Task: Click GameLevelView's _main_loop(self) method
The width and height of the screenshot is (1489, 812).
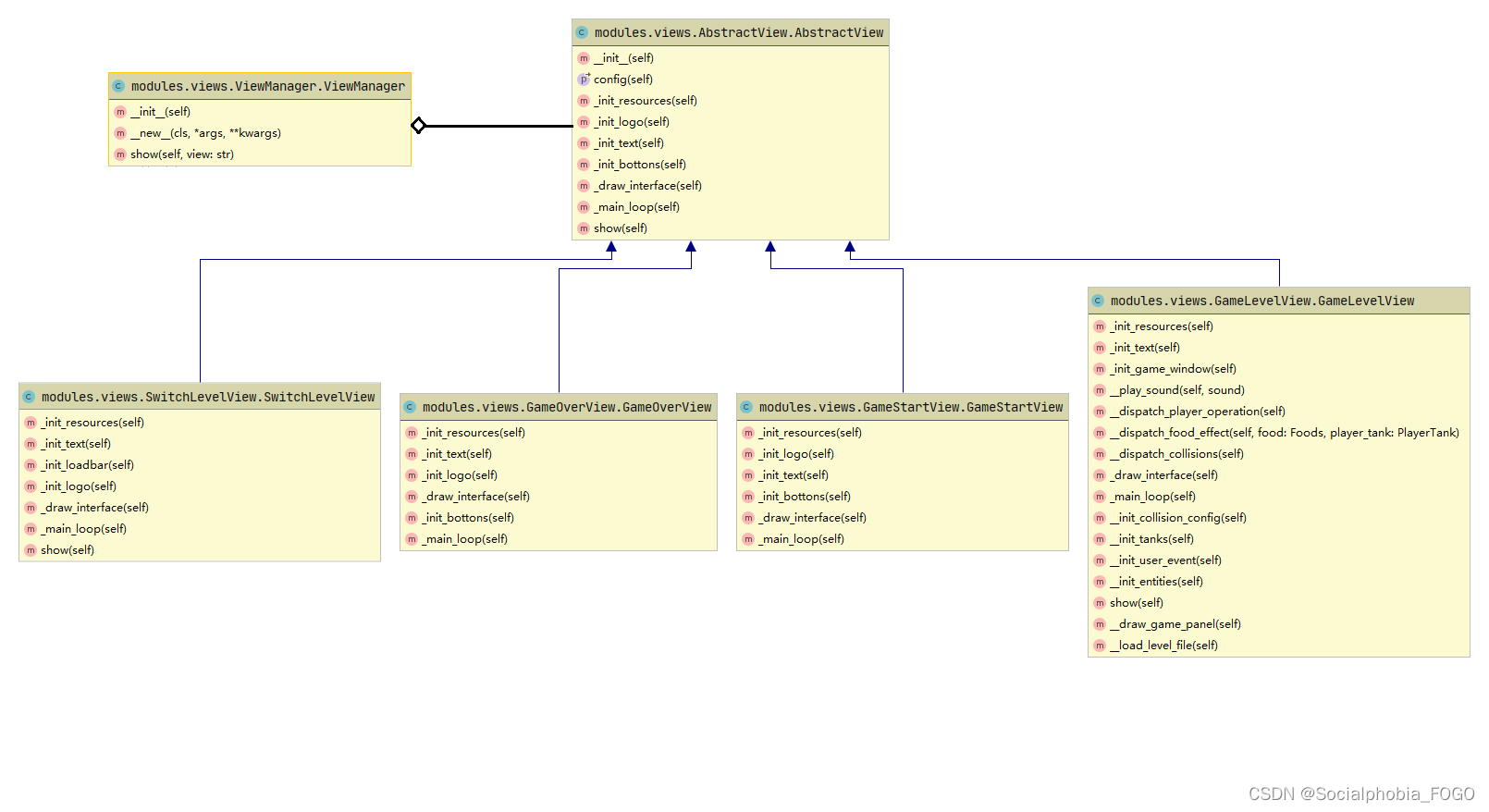Action: [x=1152, y=497]
